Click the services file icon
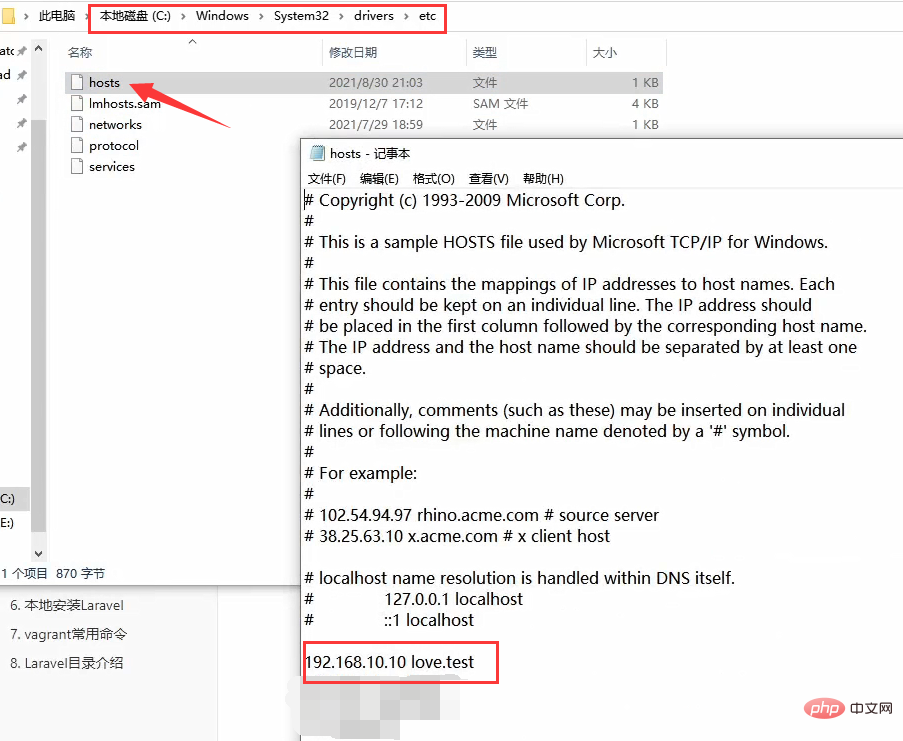Screen dimensions: 903x741 [x=78, y=167]
